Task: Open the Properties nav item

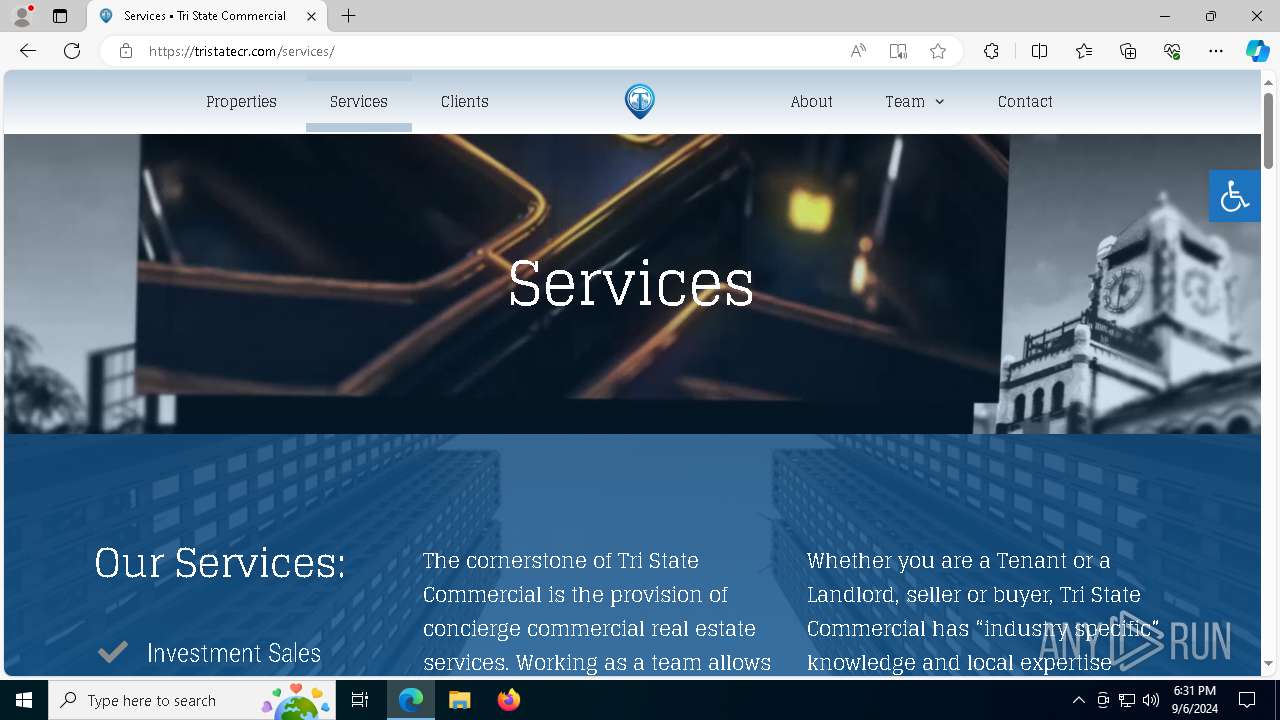Action: pos(241,102)
